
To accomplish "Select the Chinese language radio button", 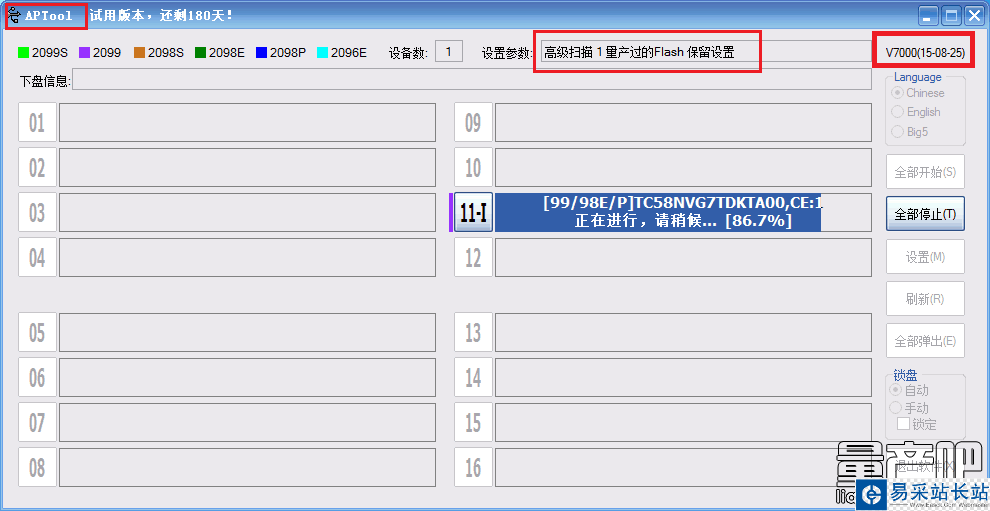I will (x=897, y=93).
